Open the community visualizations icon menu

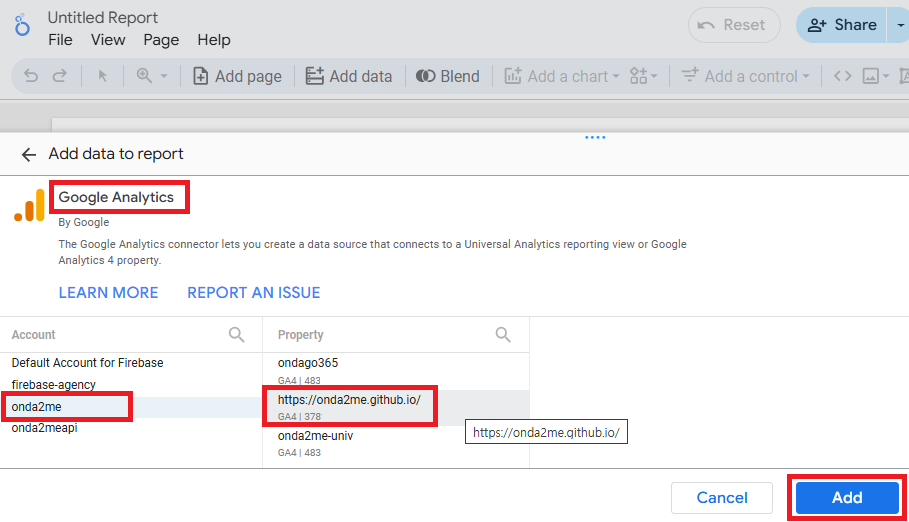pos(643,76)
